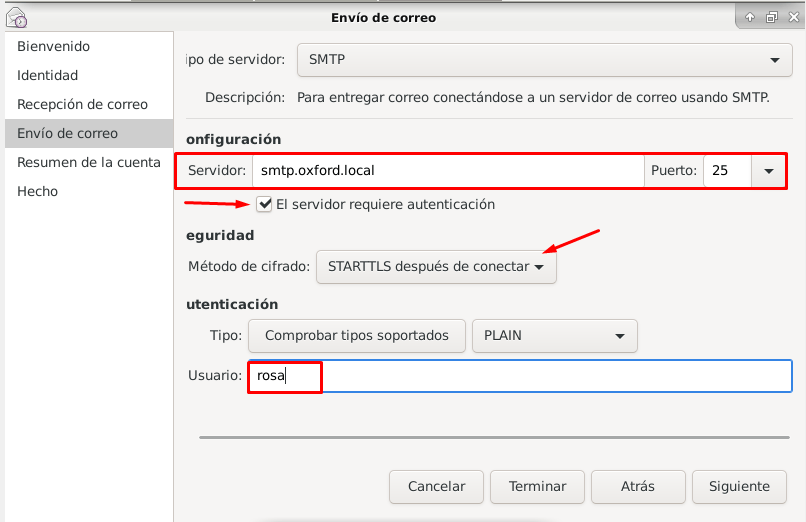The width and height of the screenshot is (806, 522).
Task: Focus the Usuario input field
Action: 519,376
